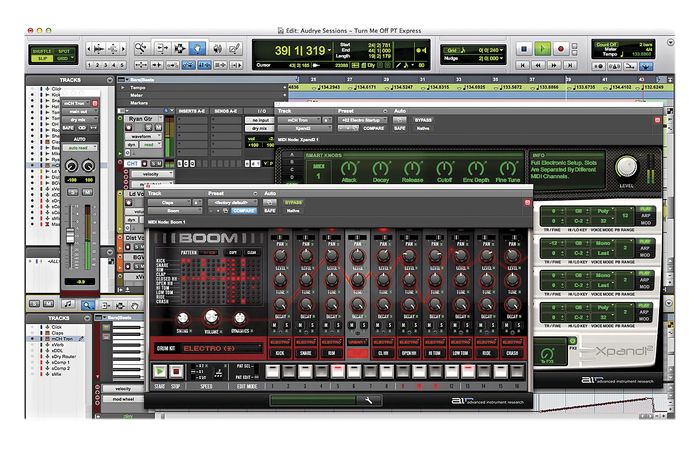Click the notation music-note icon in MIDI editor
Screen dimensions: 700x452
tap(67, 305)
